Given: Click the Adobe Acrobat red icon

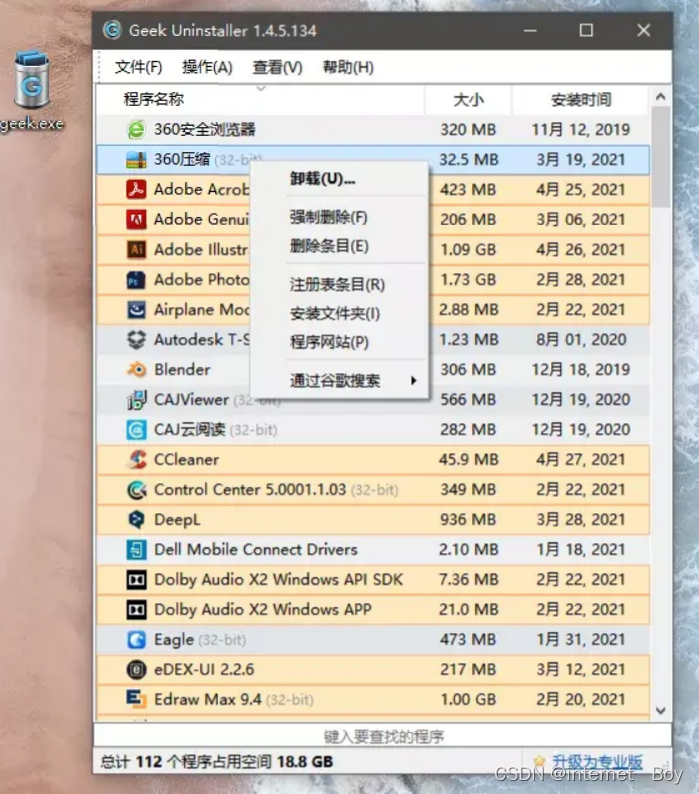Looking at the screenshot, I should click(136, 189).
